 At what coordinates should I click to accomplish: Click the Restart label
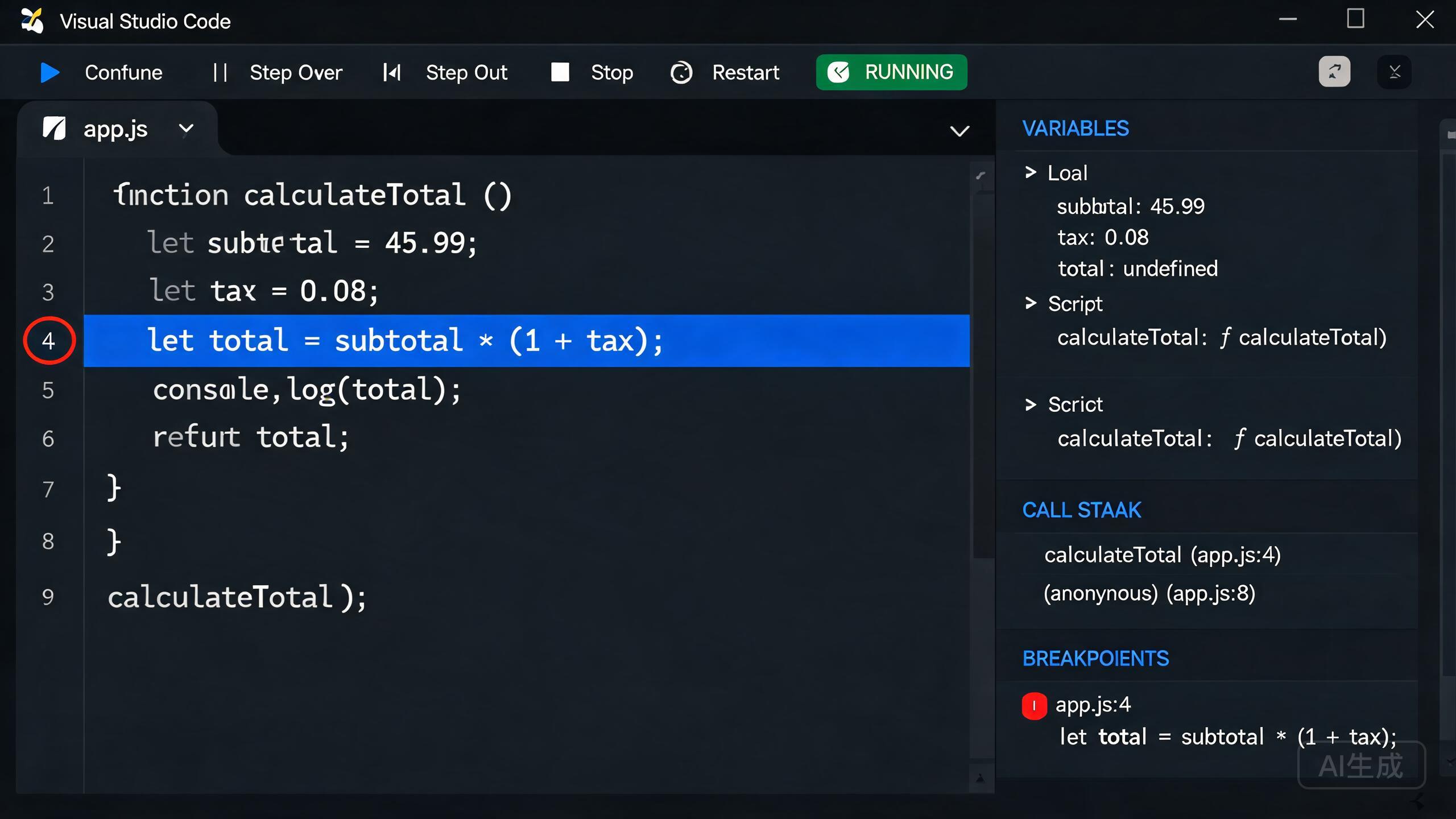746,72
